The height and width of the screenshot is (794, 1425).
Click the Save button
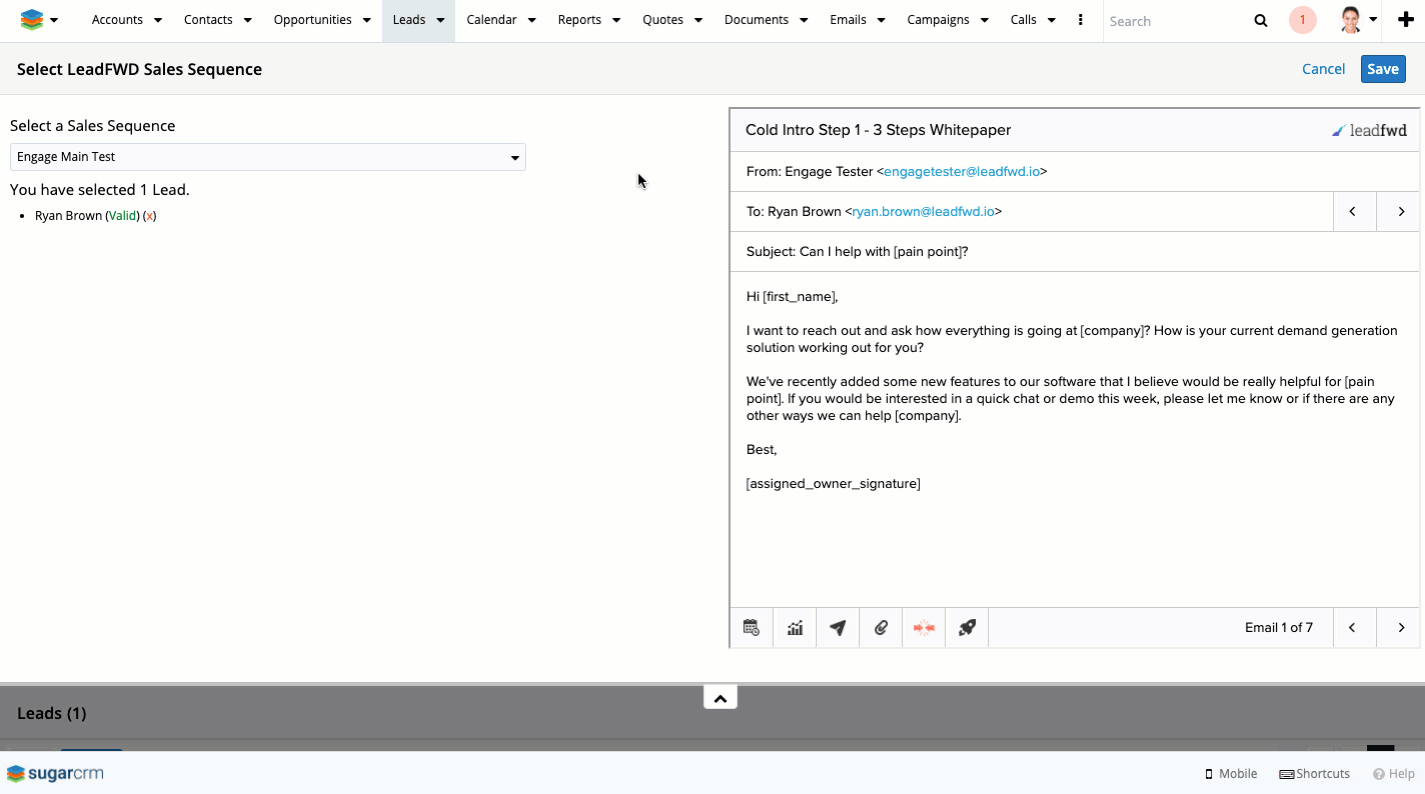pyautogui.click(x=1383, y=69)
